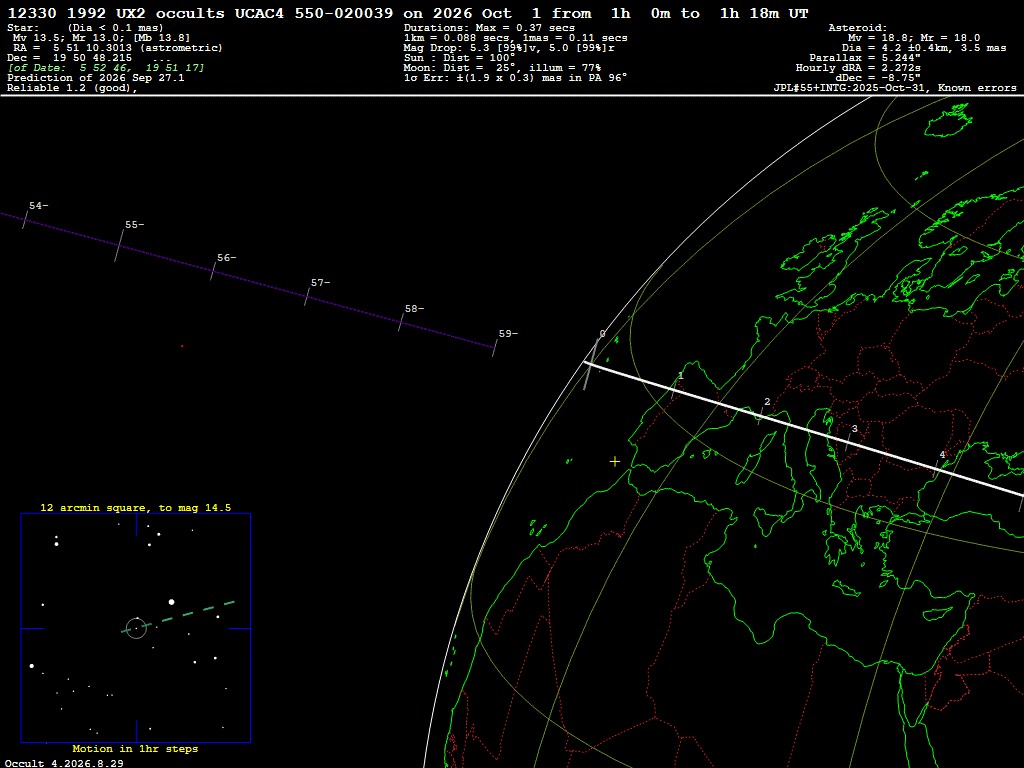Click the yellow plus crosshair marker
1024x768 pixels.
615,462
